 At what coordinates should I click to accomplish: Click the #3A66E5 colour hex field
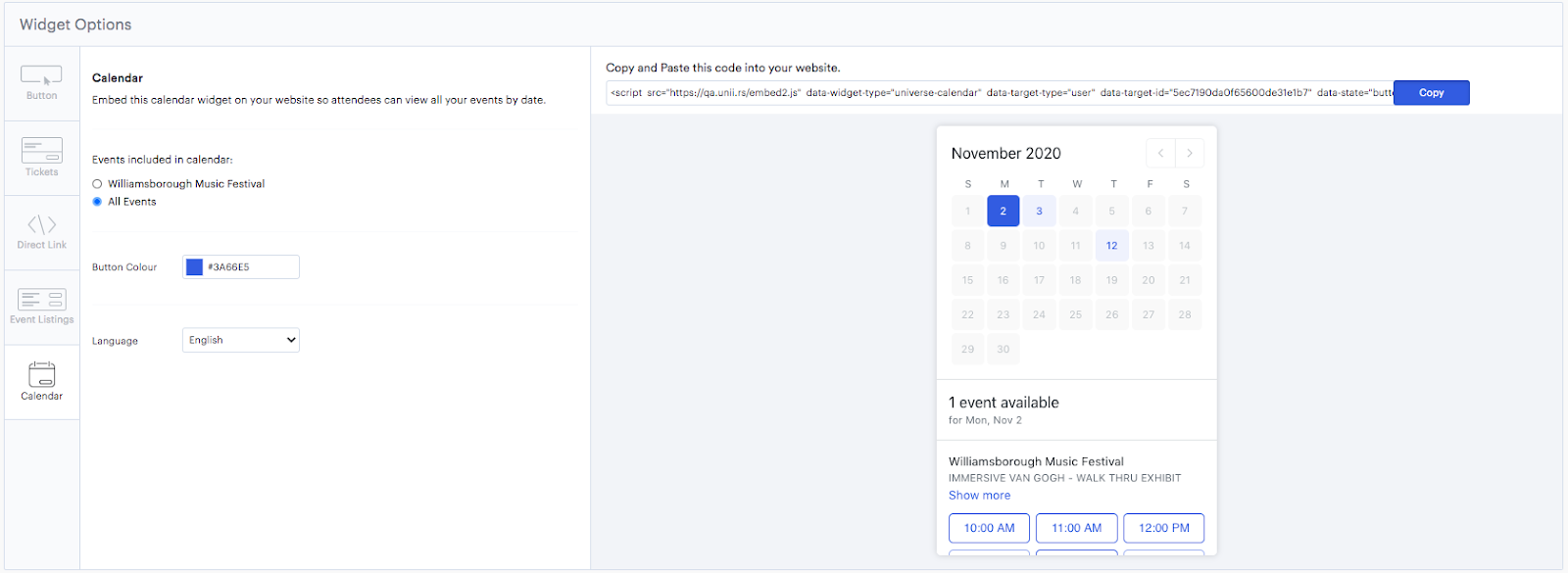250,267
